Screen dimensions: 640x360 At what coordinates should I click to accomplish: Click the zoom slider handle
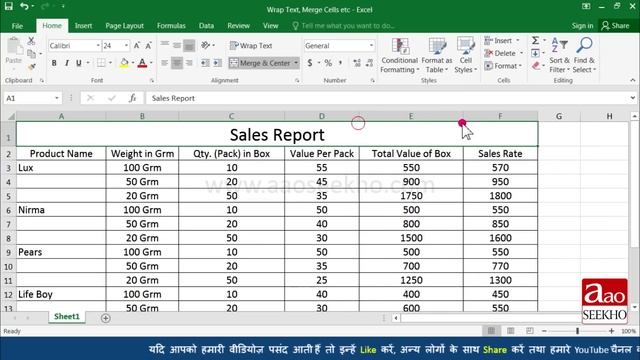tap(578, 331)
